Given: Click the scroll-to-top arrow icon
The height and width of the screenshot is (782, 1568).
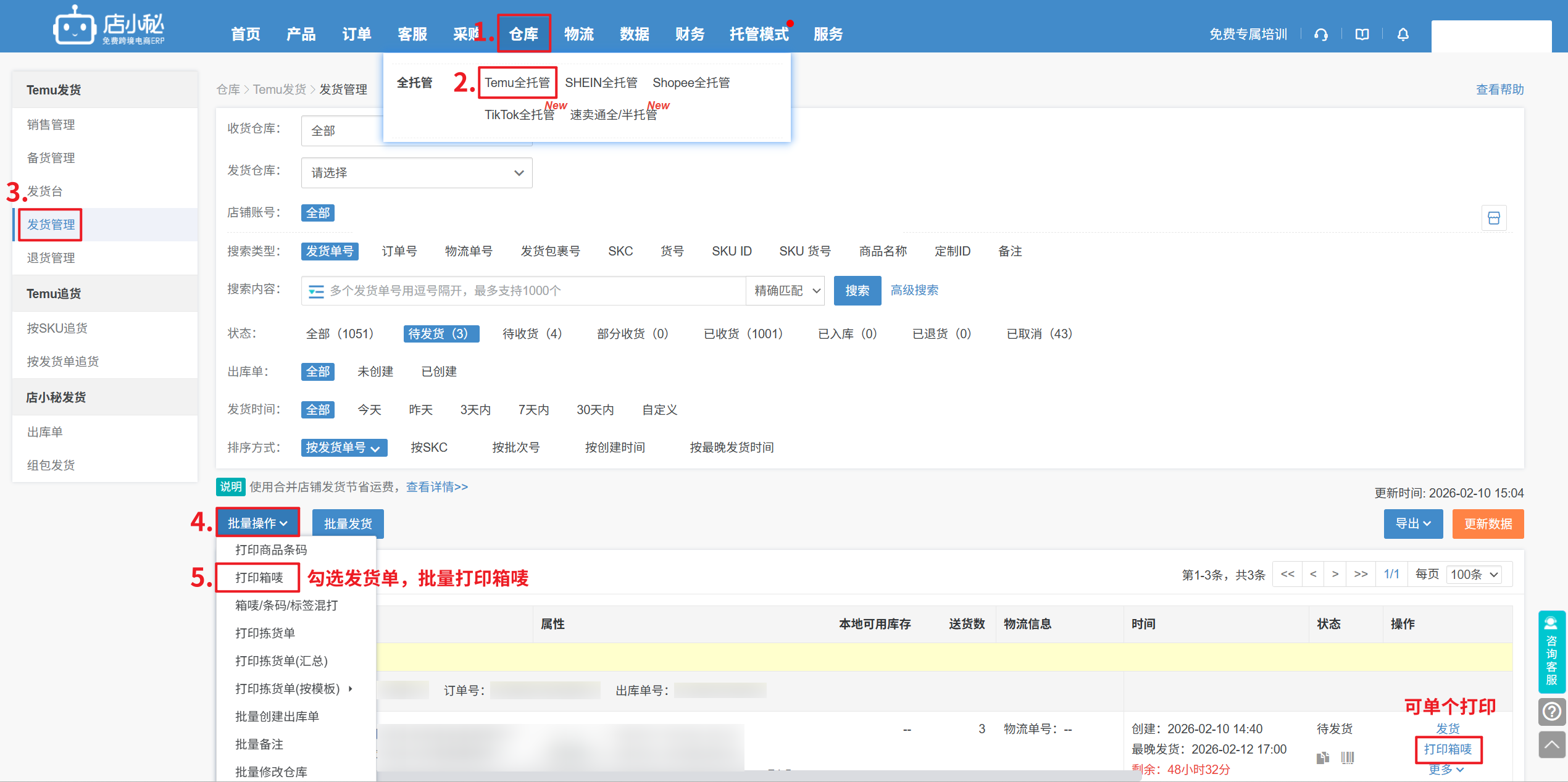Looking at the screenshot, I should (1551, 745).
